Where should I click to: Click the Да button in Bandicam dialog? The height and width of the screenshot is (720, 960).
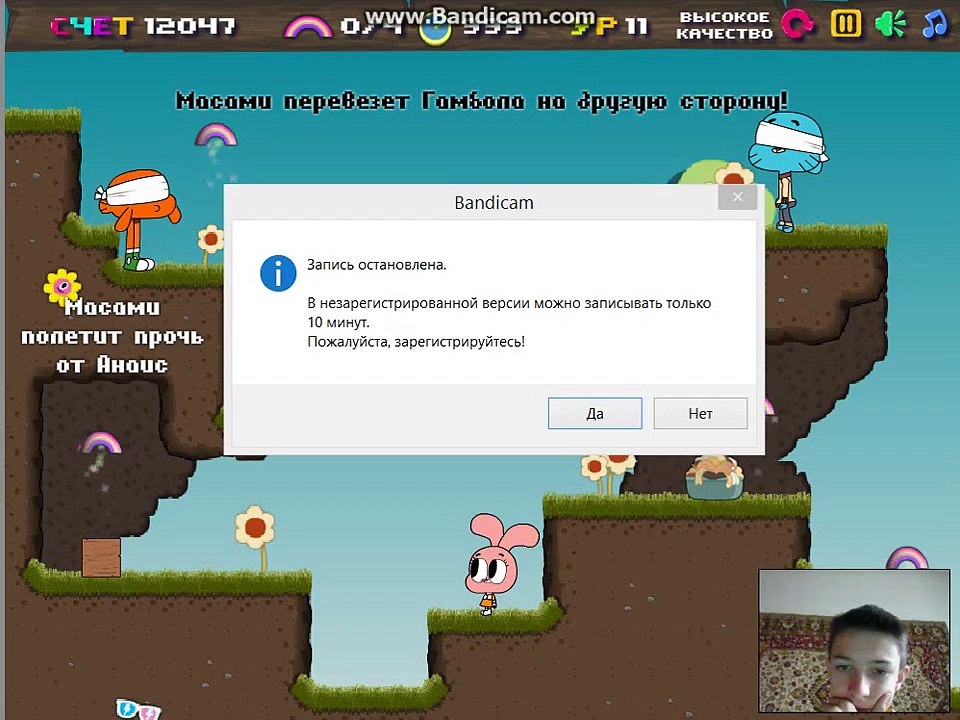[594, 413]
